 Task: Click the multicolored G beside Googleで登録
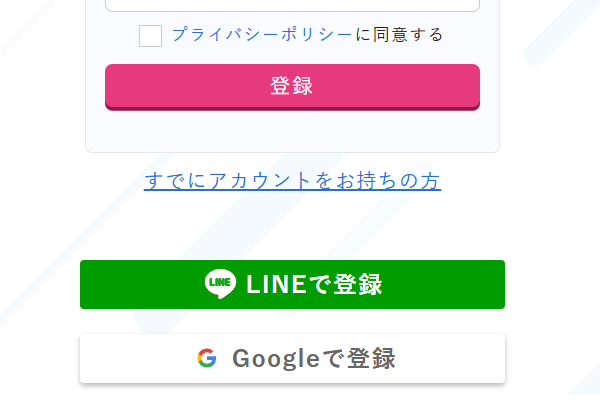[207, 358]
